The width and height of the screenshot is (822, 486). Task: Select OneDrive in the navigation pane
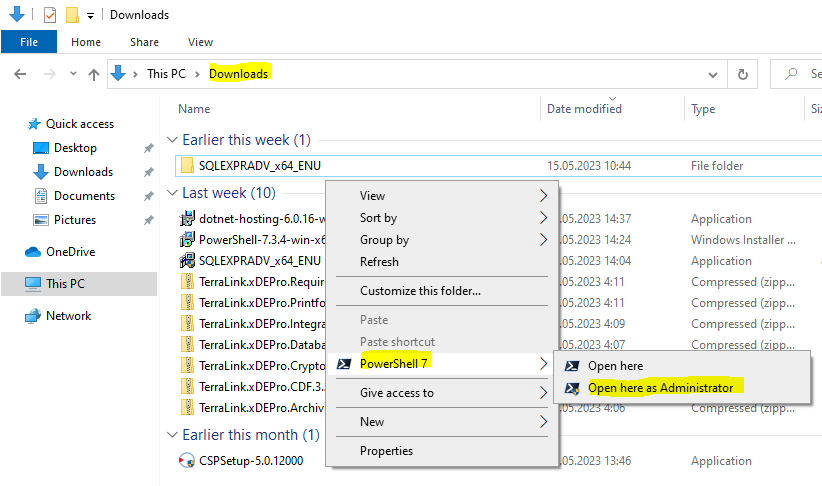[x=70, y=252]
